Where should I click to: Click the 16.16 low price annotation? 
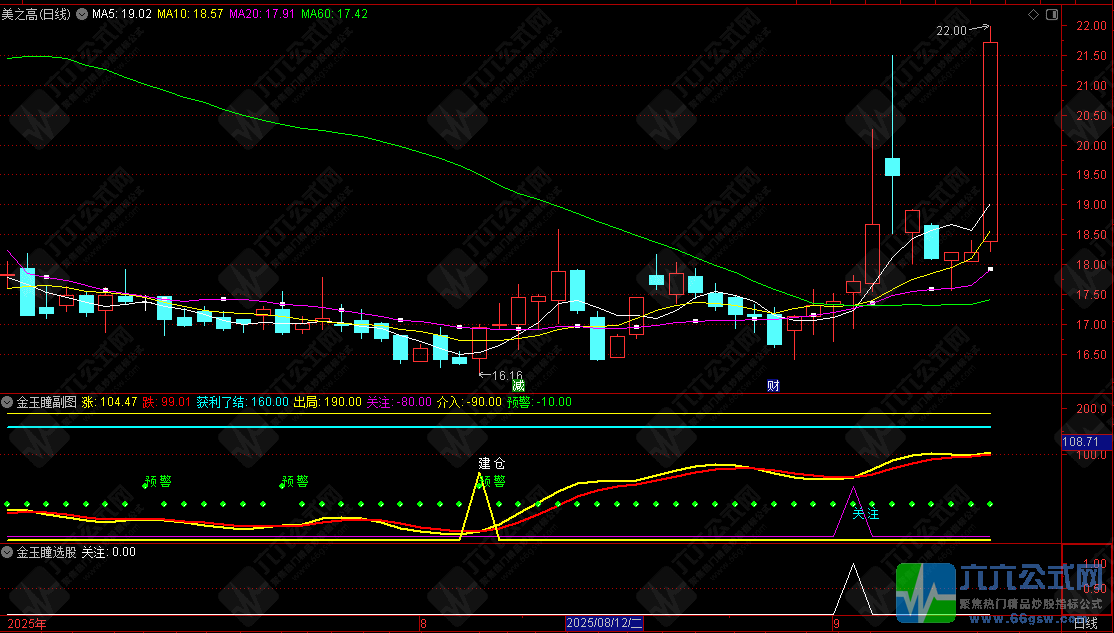(507, 375)
